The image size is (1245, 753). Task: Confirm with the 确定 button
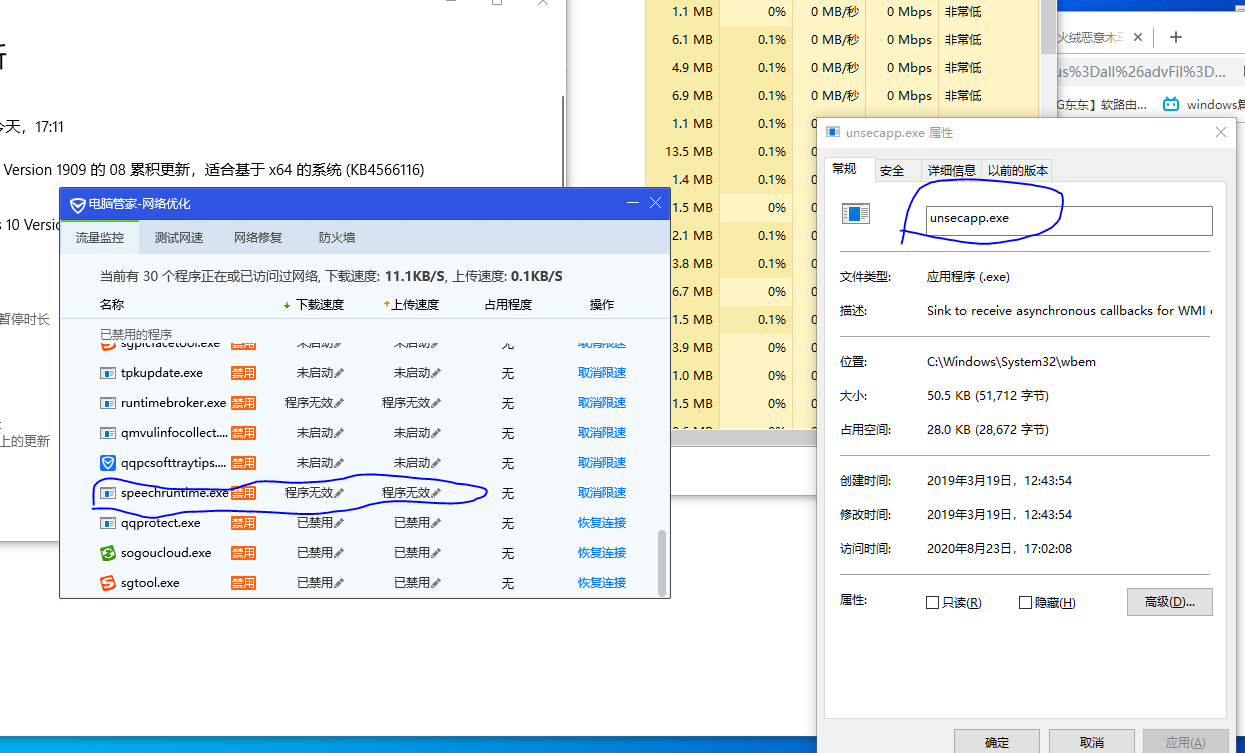point(997,742)
